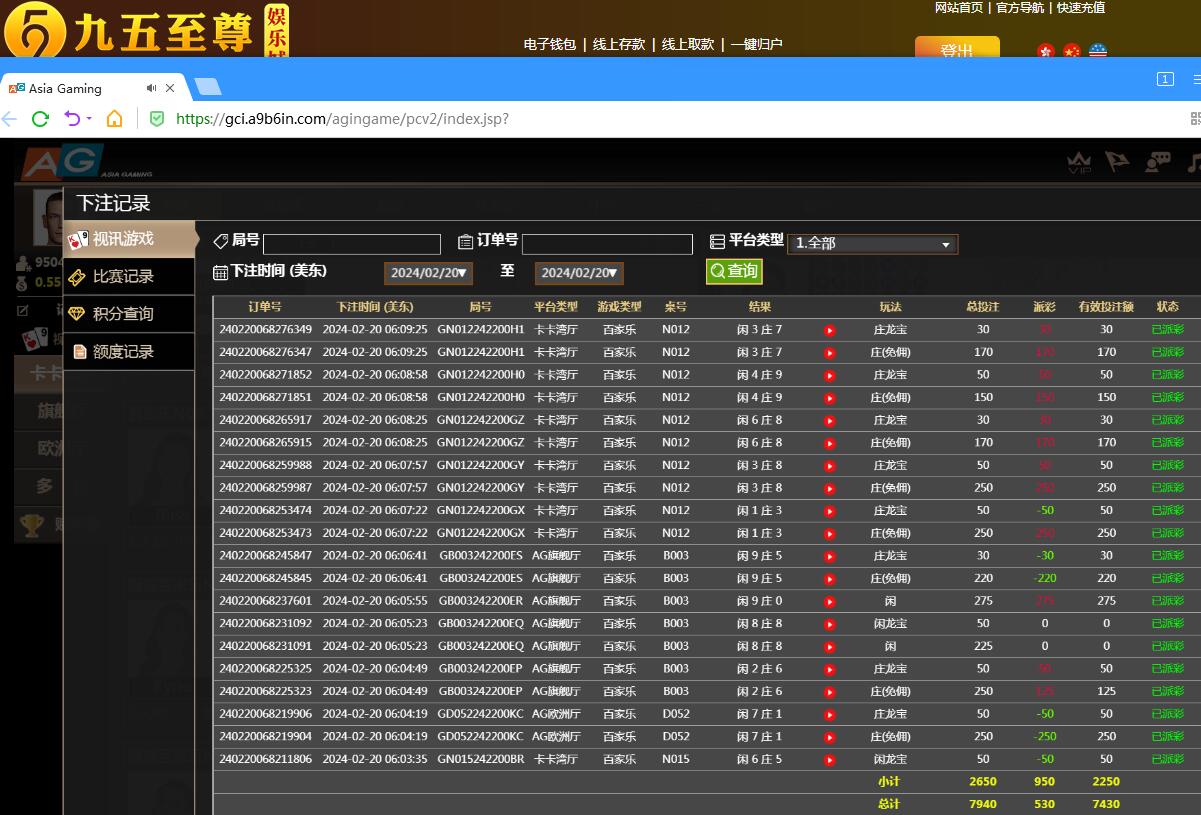Viewport: 1201px width, 815px height.
Task: Open a new browser tab
Action: click(x=208, y=87)
